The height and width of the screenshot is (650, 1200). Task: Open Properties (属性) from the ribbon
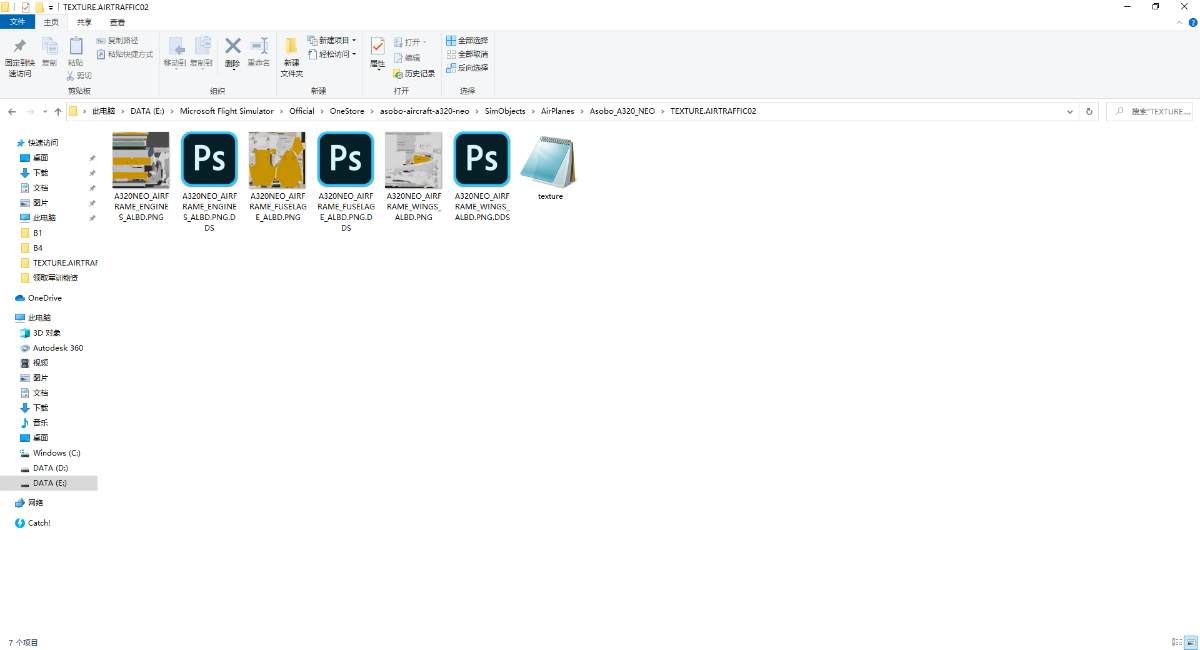[377, 50]
